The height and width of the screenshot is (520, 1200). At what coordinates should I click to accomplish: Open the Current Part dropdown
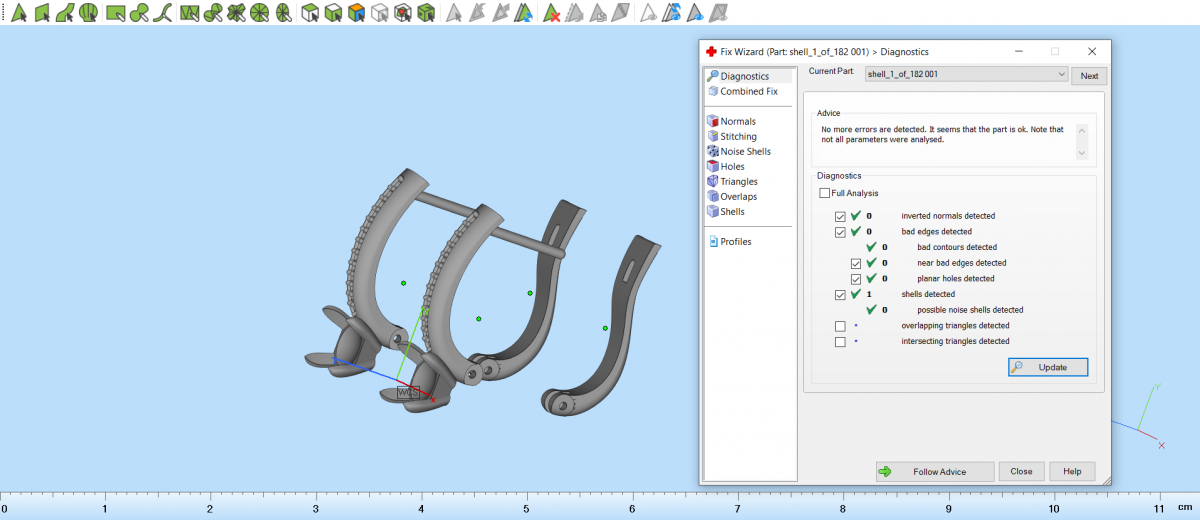966,74
